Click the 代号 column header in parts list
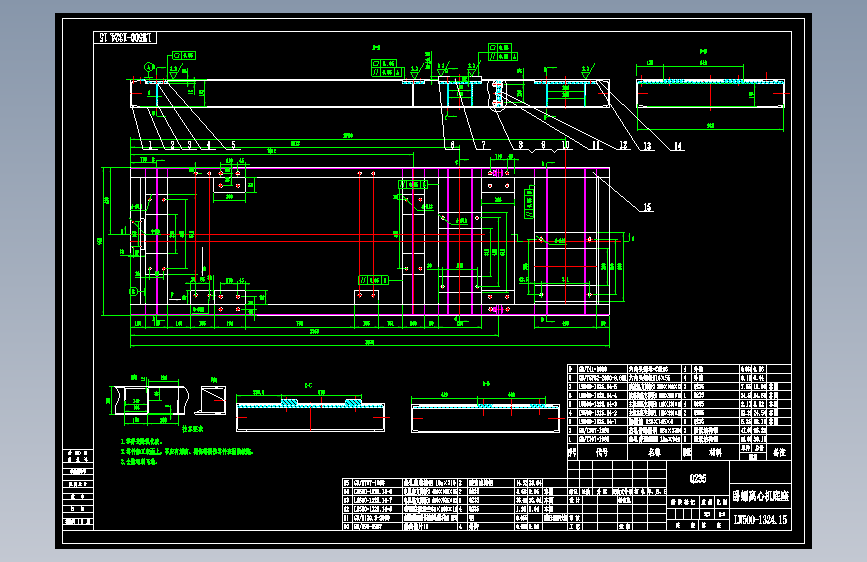Viewport: 867px width, 562px height. (x=602, y=452)
